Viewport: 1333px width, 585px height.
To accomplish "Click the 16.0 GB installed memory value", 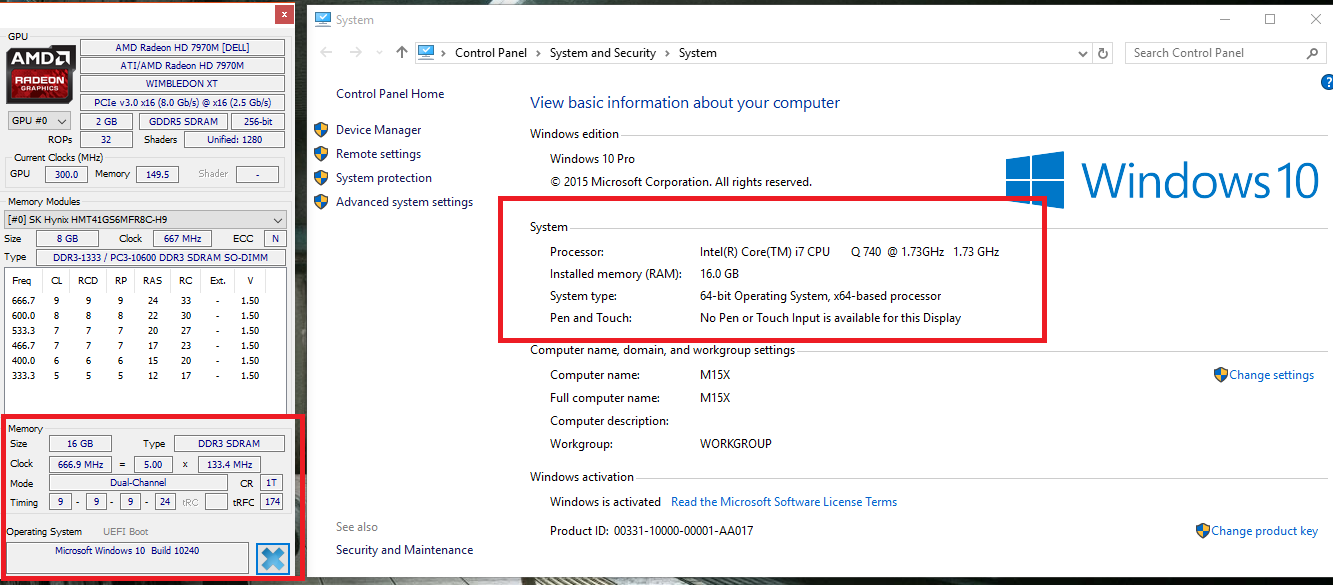I will (x=719, y=274).
